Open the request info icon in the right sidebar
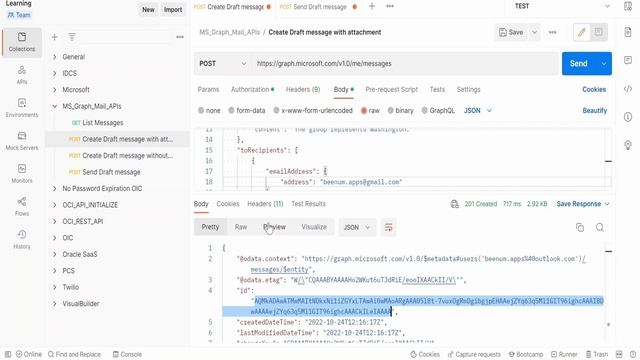 click(x=628, y=117)
